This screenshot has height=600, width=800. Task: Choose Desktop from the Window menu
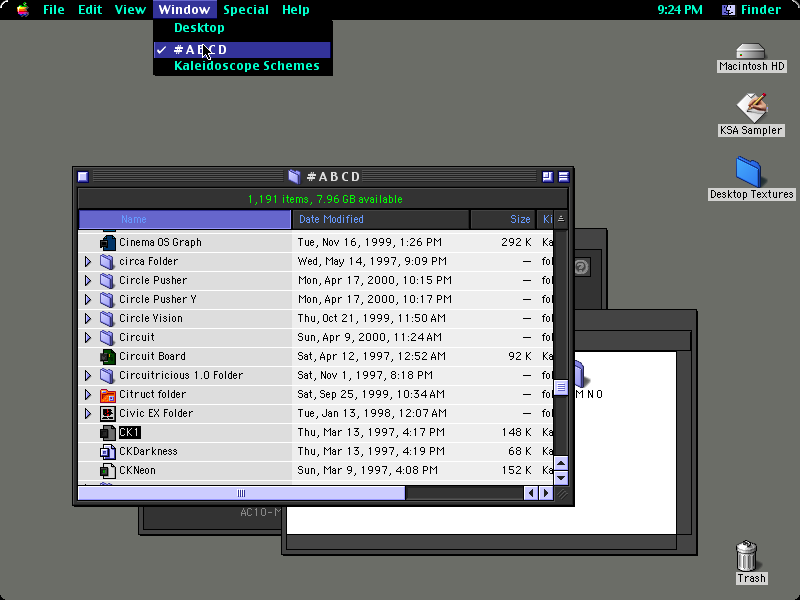pyautogui.click(x=243, y=28)
